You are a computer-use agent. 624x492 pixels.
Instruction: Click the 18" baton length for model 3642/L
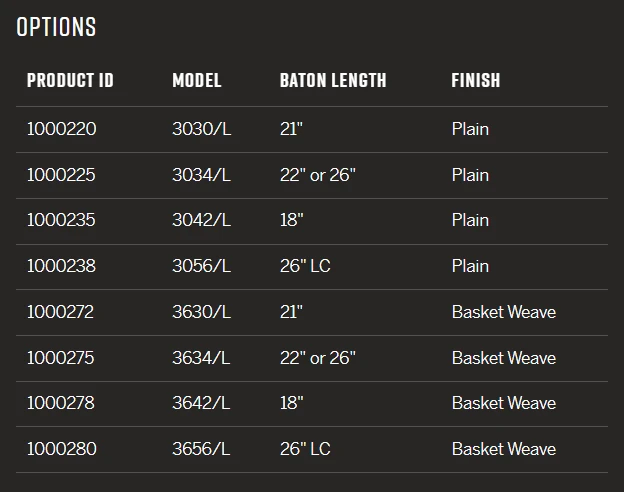point(291,403)
